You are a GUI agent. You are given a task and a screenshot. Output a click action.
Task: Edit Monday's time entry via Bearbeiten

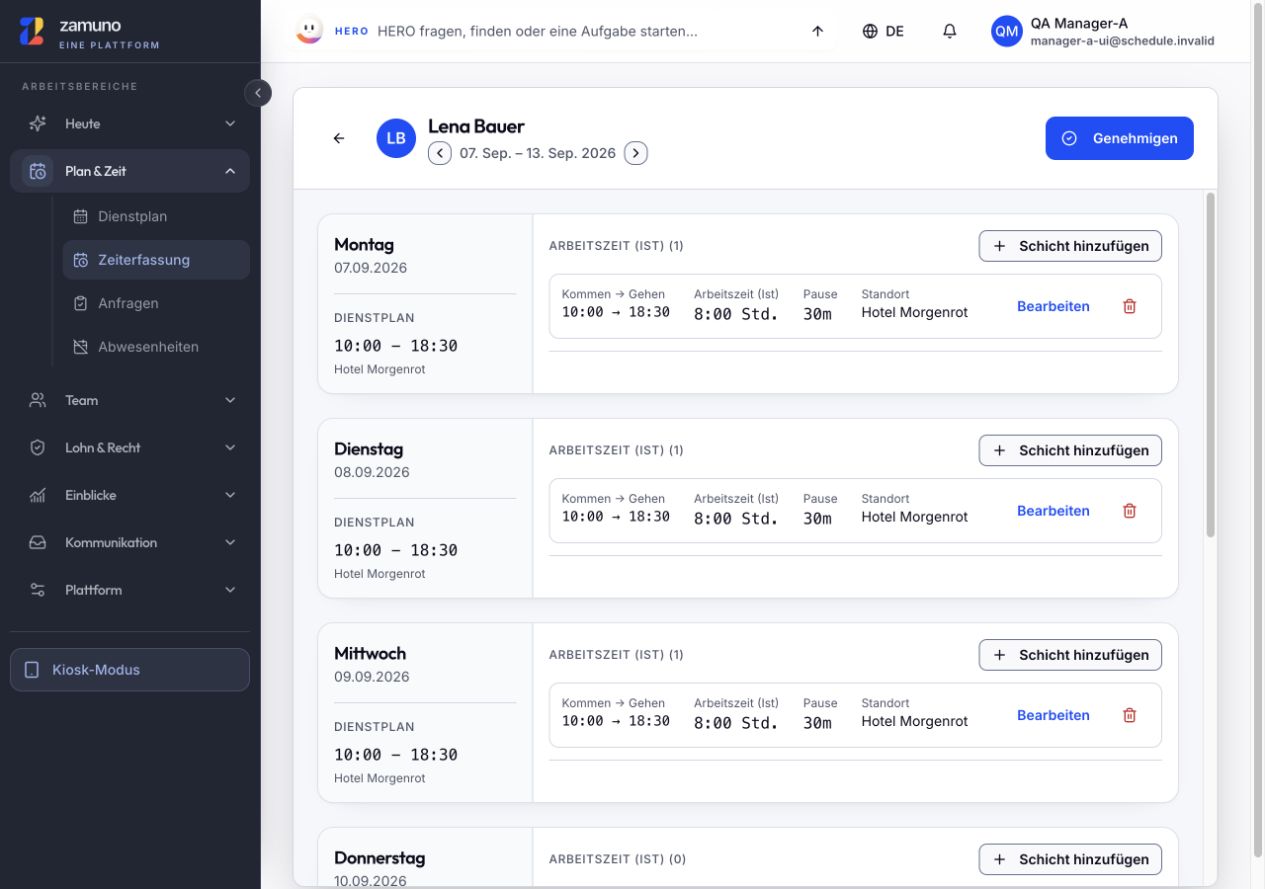pos(1053,307)
